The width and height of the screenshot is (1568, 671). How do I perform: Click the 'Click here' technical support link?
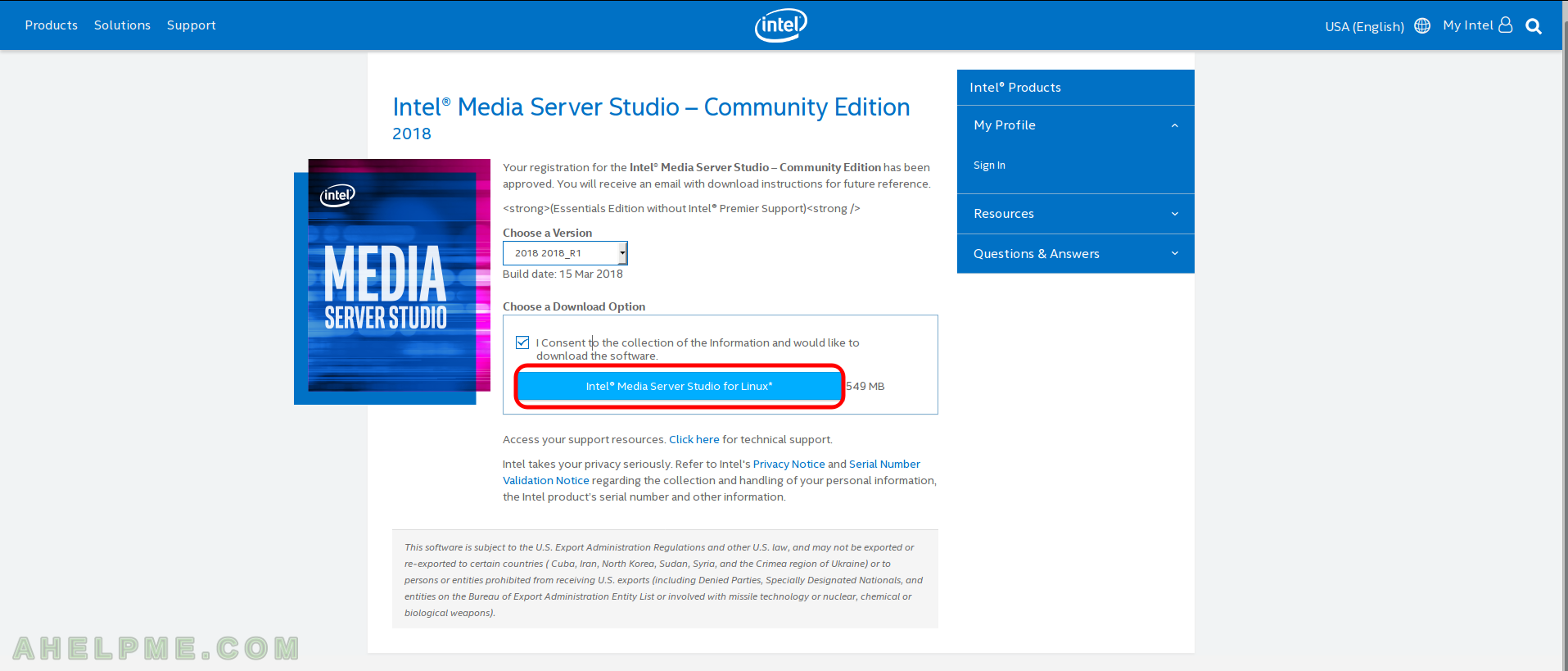click(694, 440)
